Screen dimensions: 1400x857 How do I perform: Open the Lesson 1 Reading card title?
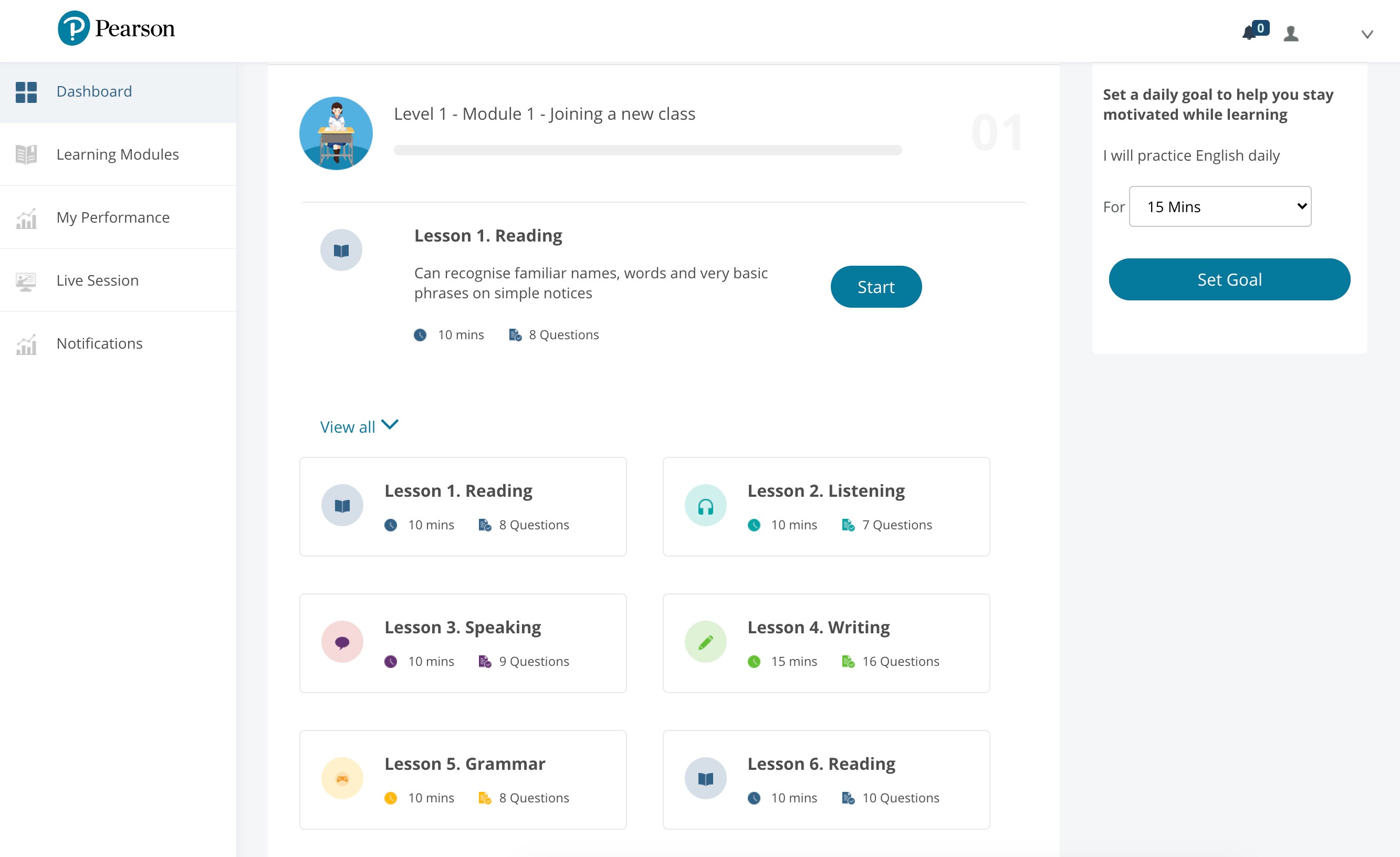458,490
